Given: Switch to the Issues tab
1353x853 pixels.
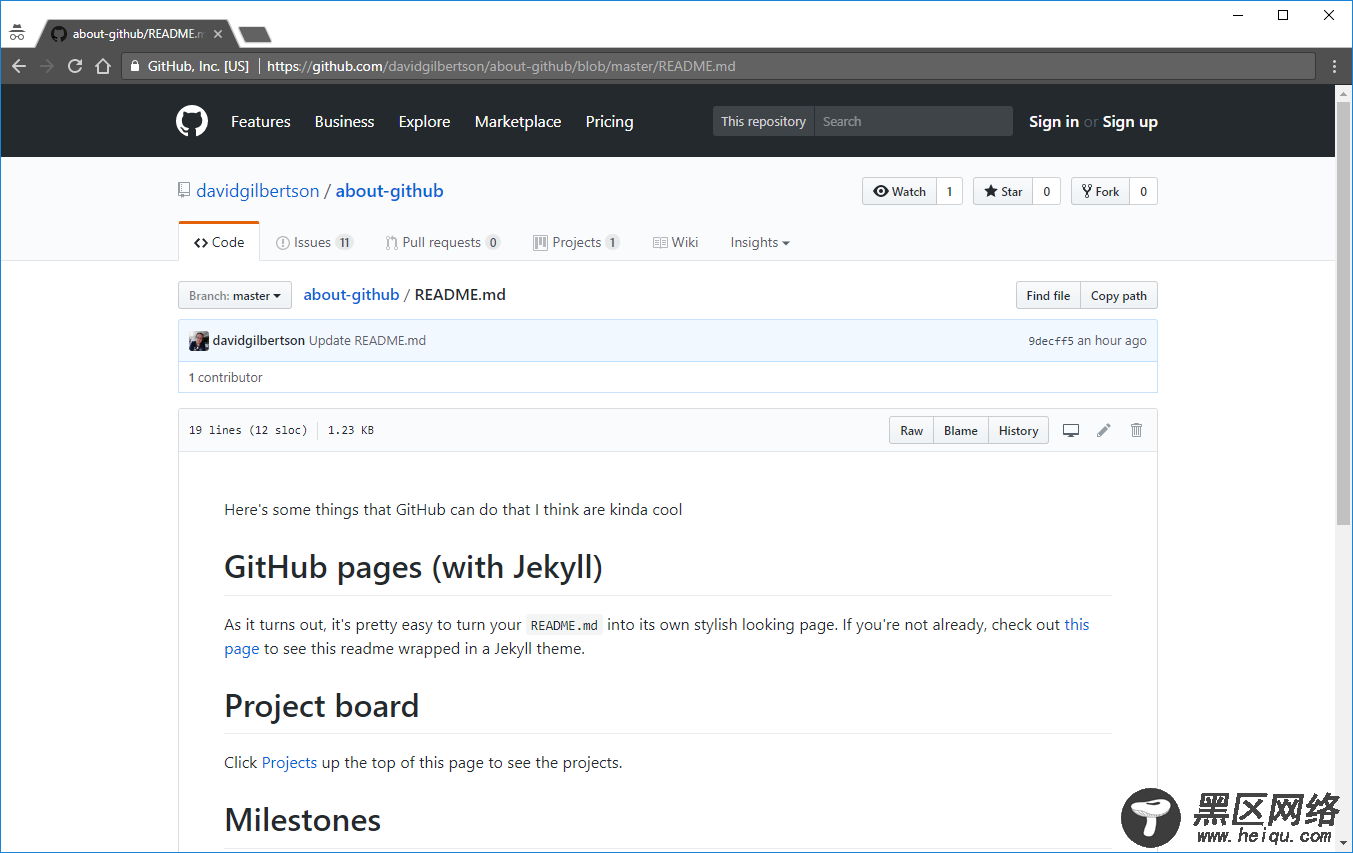Looking at the screenshot, I should [314, 242].
